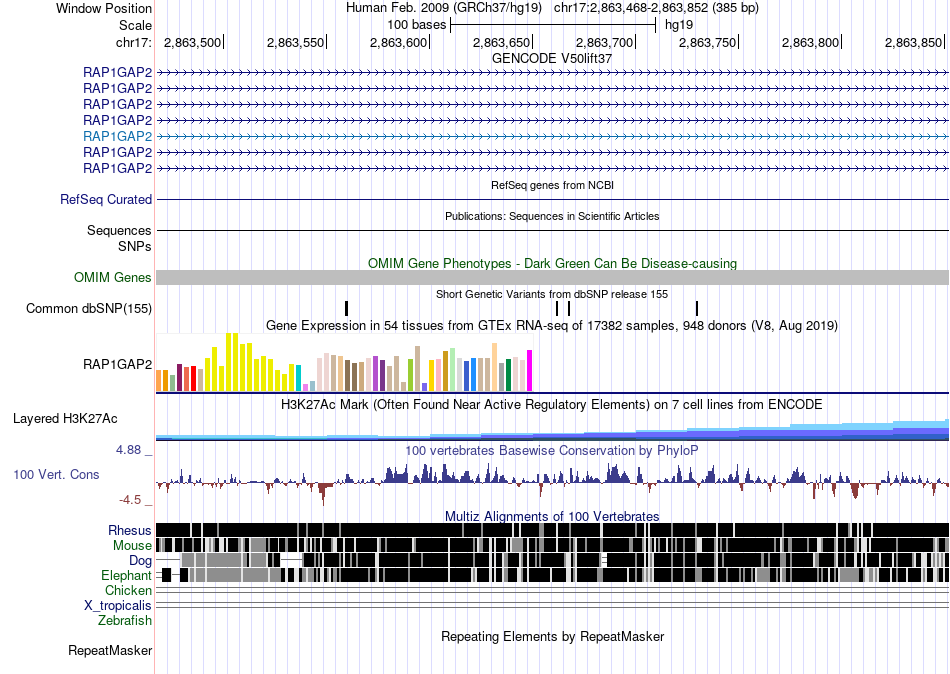
Task: Click the SNPs track label
Action: (x=135, y=247)
